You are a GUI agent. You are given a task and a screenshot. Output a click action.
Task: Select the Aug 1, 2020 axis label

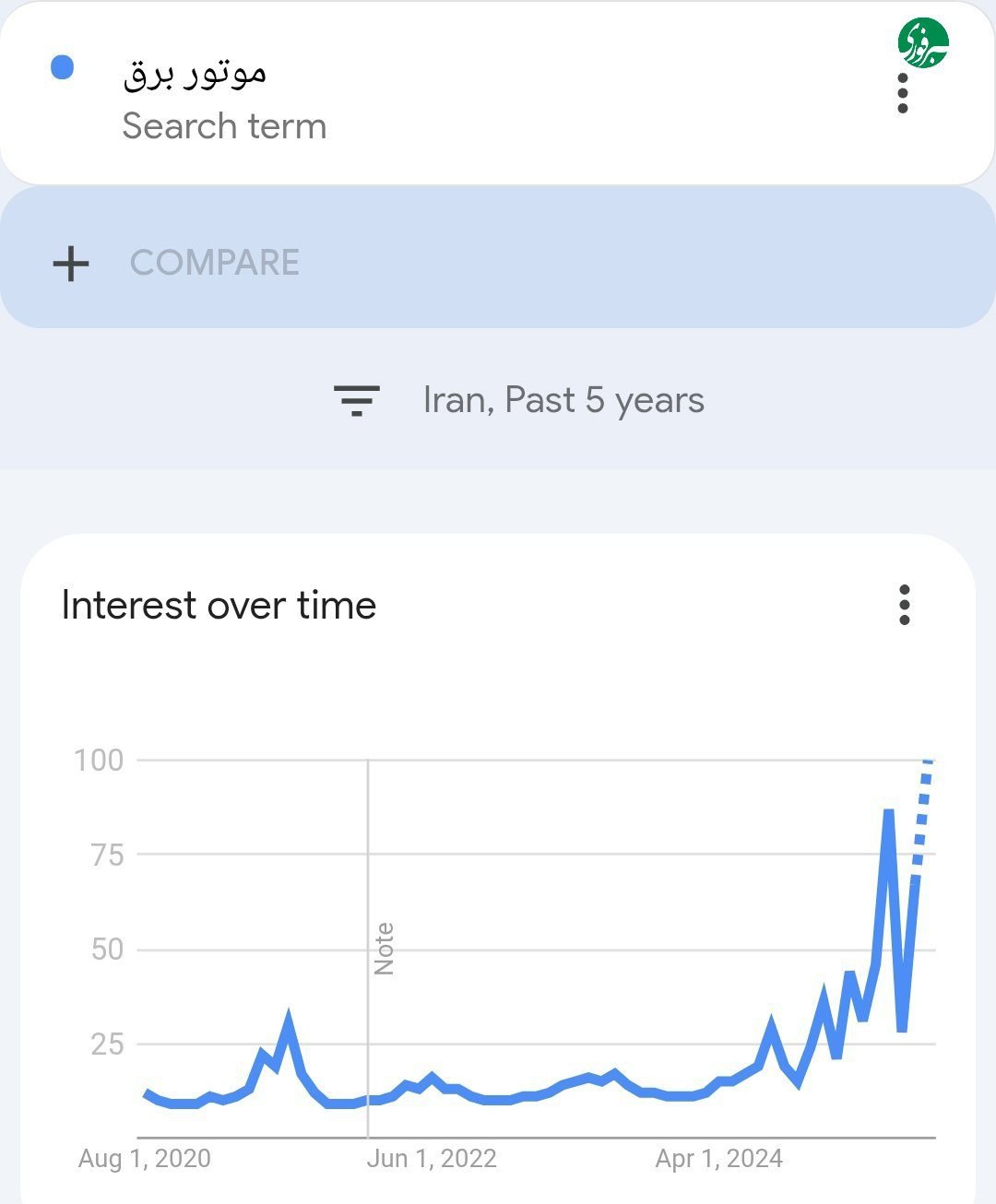click(x=145, y=1159)
